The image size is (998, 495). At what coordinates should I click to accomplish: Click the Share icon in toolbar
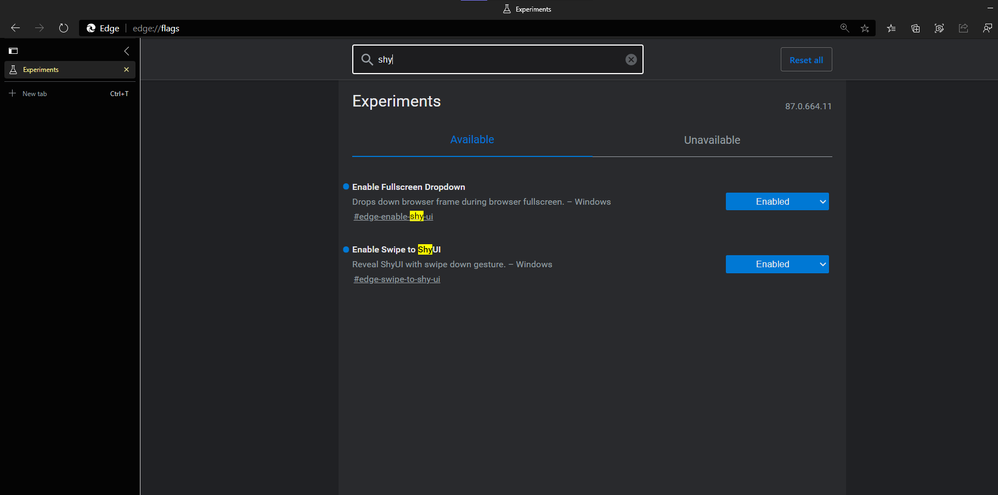pyautogui.click(x=963, y=28)
